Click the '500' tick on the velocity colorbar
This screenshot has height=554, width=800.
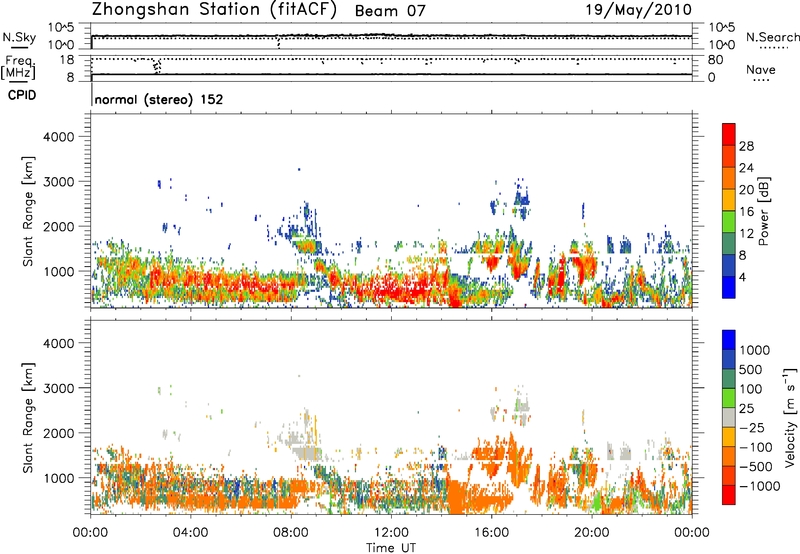coord(752,370)
